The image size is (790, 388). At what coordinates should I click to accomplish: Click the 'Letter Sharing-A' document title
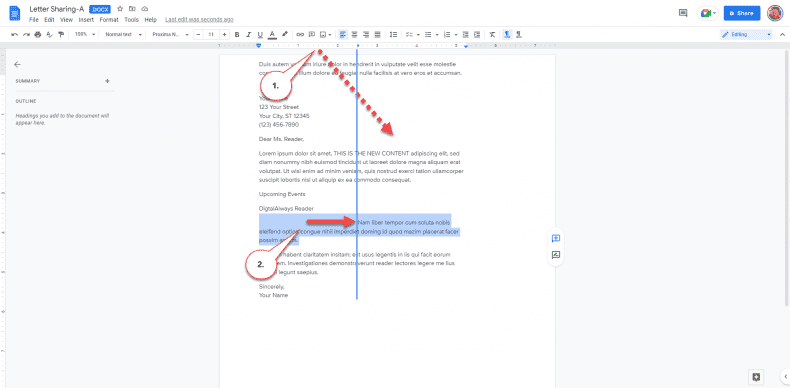pos(56,9)
